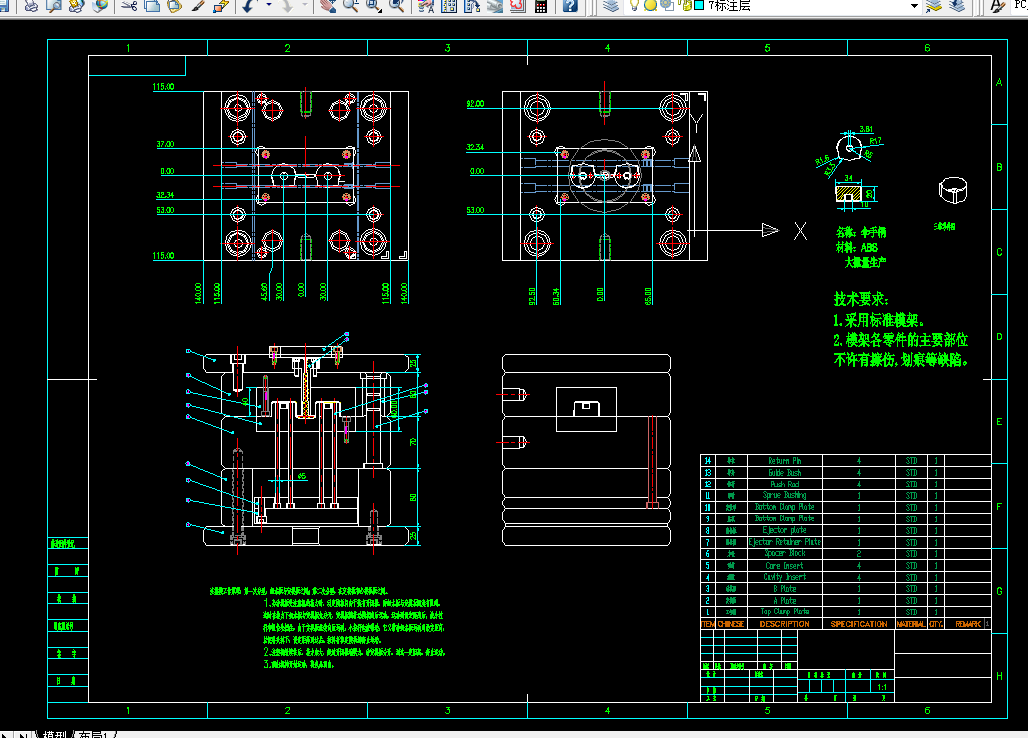Open the Layer Properties Manager icon
The image size is (1028, 738).
pyautogui.click(x=611, y=6)
